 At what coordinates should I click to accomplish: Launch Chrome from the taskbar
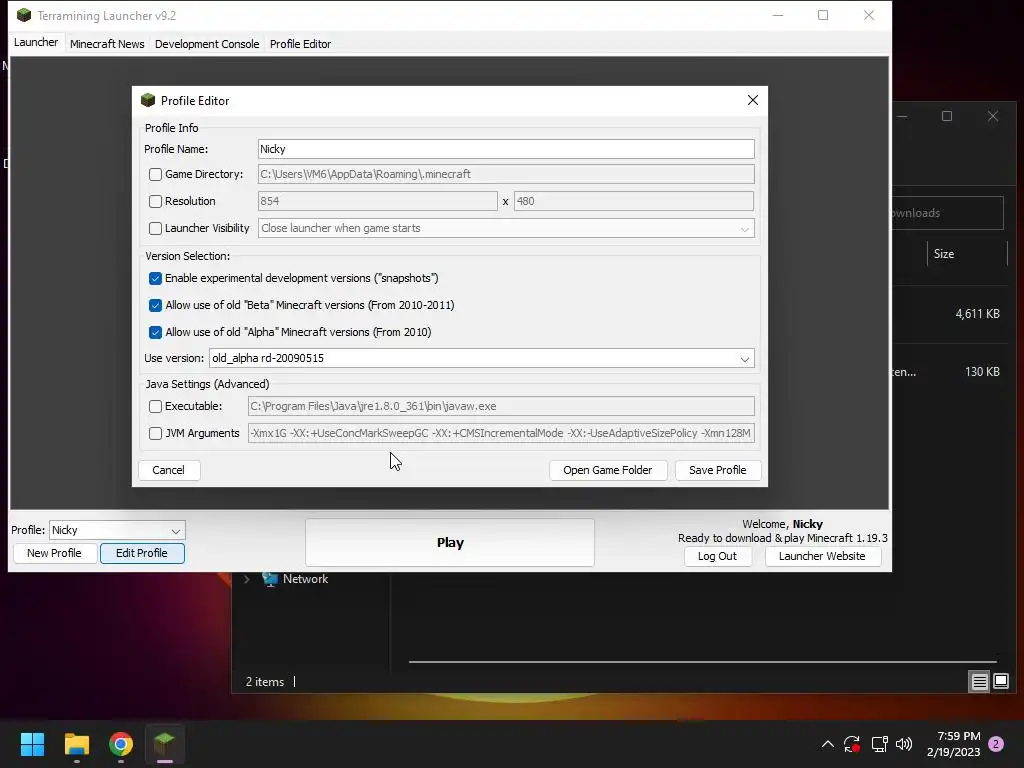121,744
